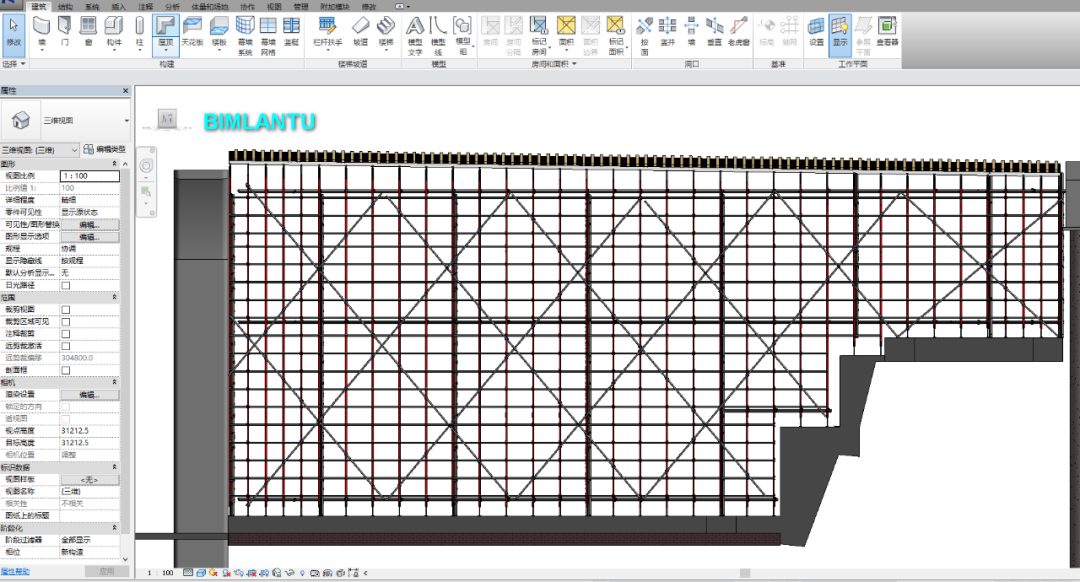Viewport: 1080px width, 582px height.
Task: Select the Area (面积) tool
Action: (566, 32)
